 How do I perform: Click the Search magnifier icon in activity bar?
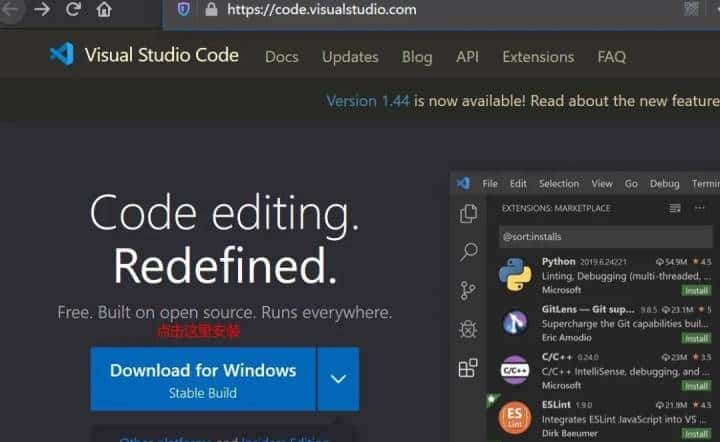(468, 253)
